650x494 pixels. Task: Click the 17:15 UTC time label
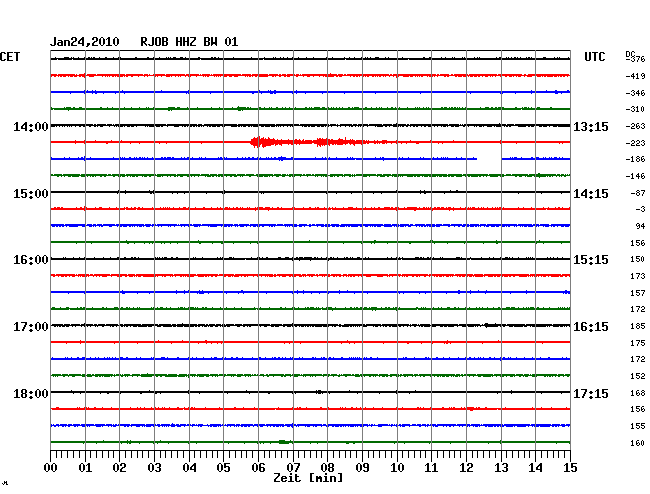(x=591, y=393)
